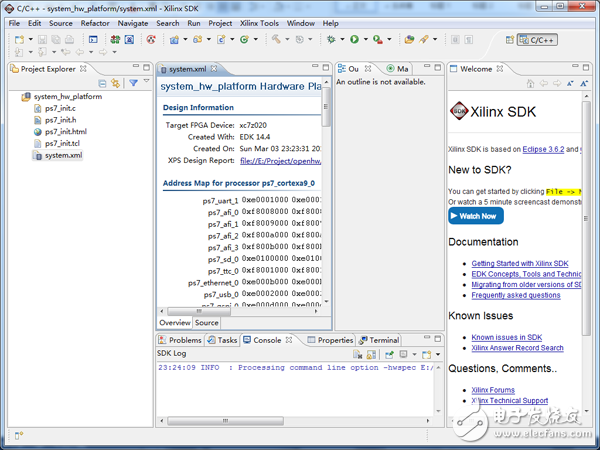600x450 pixels.
Task: Switch to the Source tab in editor
Action: [206, 323]
